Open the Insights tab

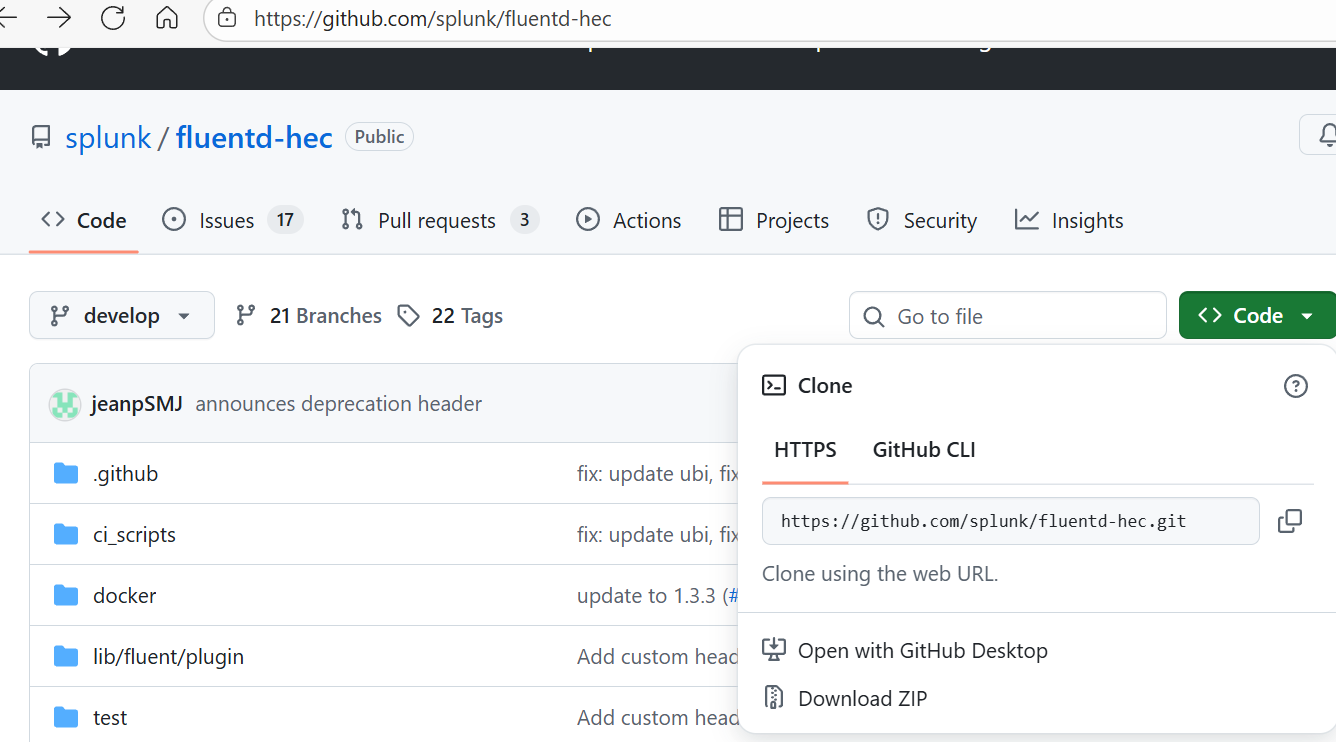pyautogui.click(x=1069, y=220)
